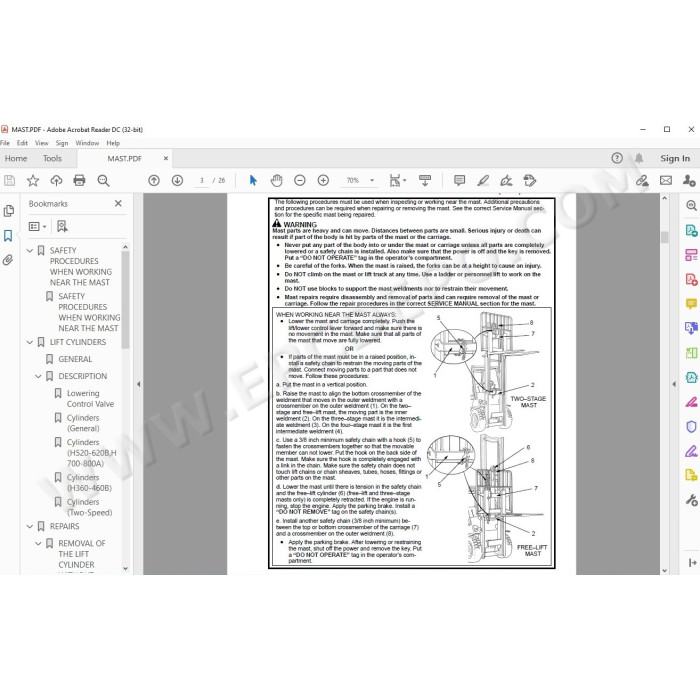700x700 pixels.
Task: Click document vertical scrollbar down arrow
Action: (x=664, y=570)
